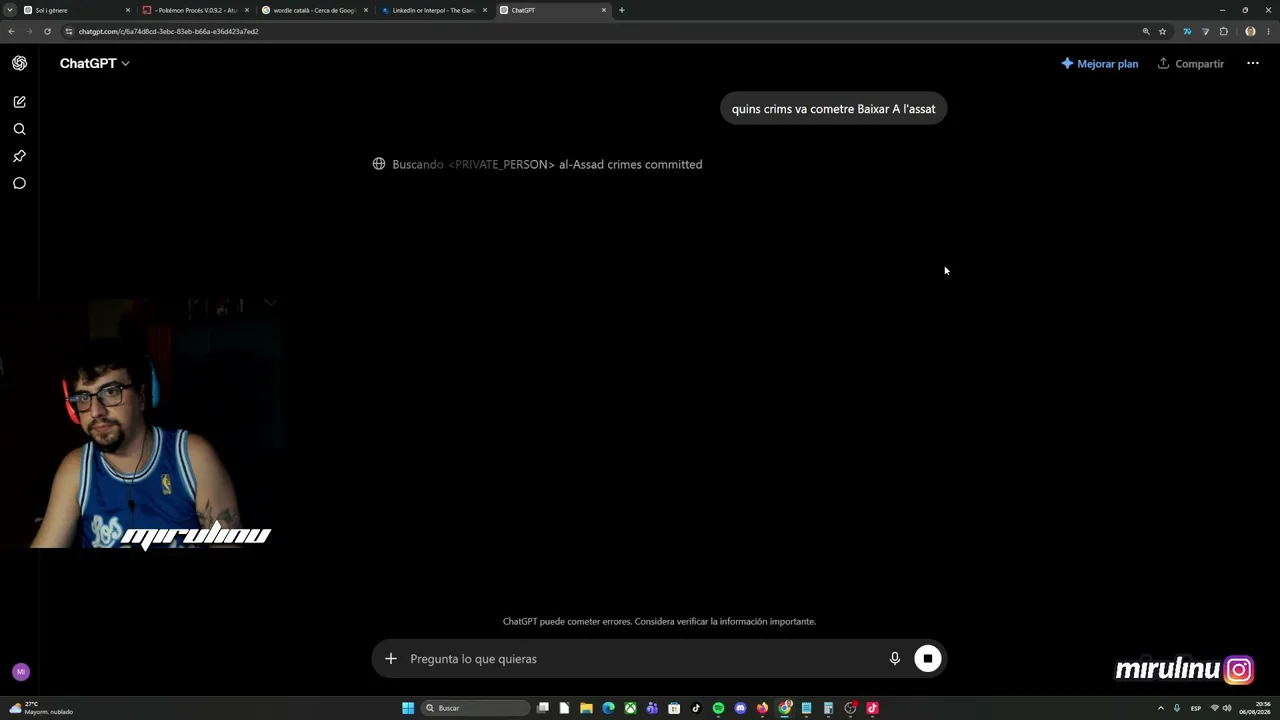The height and width of the screenshot is (720, 1280).
Task: Close the ChatGPT browser tab
Action: [x=604, y=10]
